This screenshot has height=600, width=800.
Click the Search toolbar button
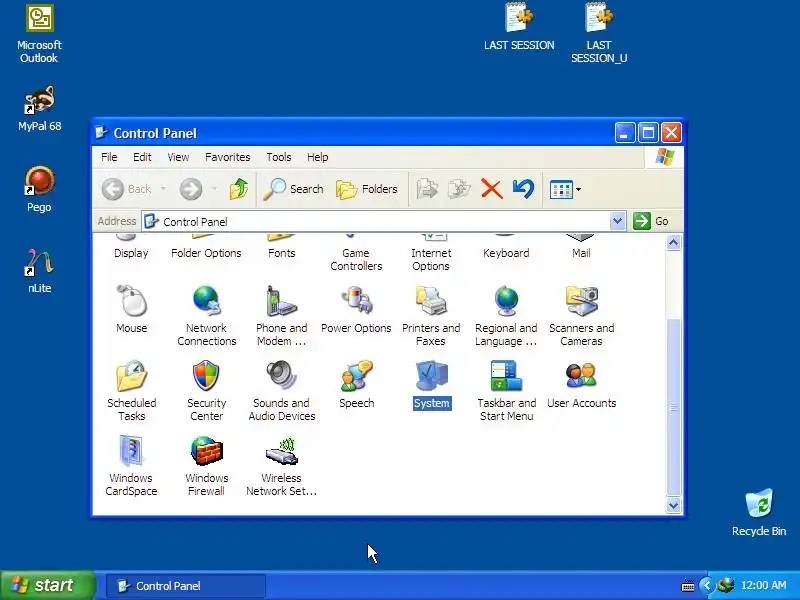coord(293,189)
